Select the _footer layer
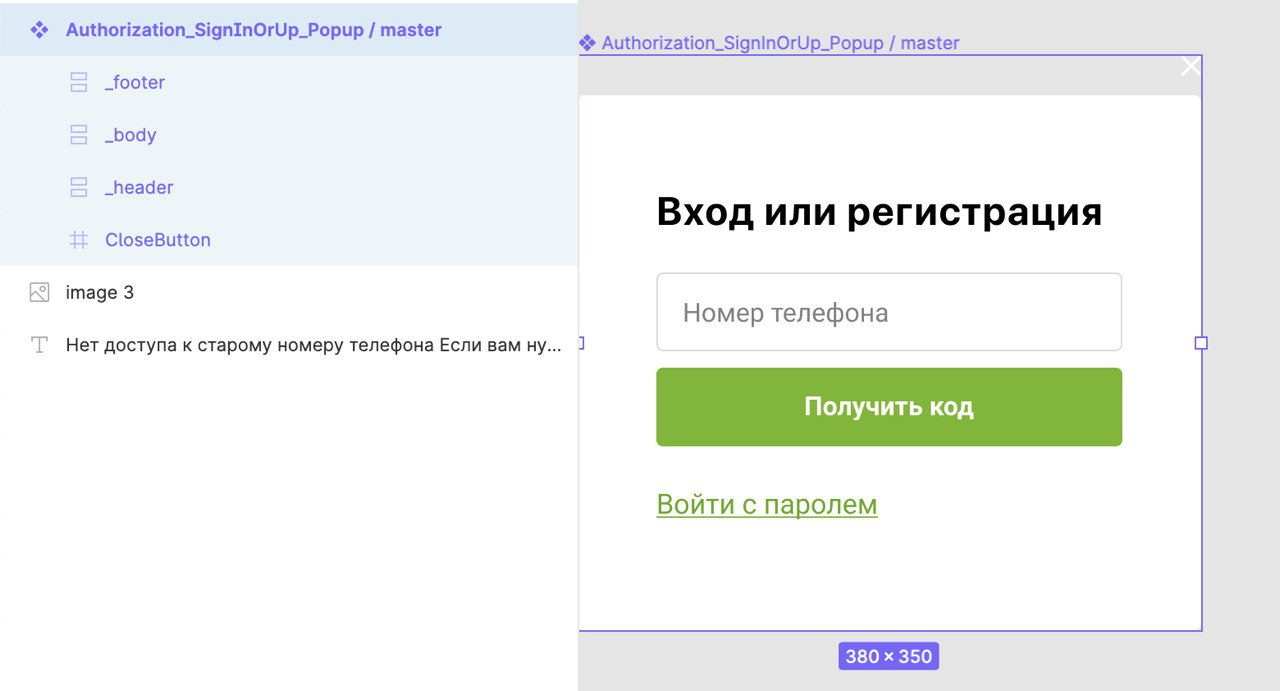 (x=289, y=83)
